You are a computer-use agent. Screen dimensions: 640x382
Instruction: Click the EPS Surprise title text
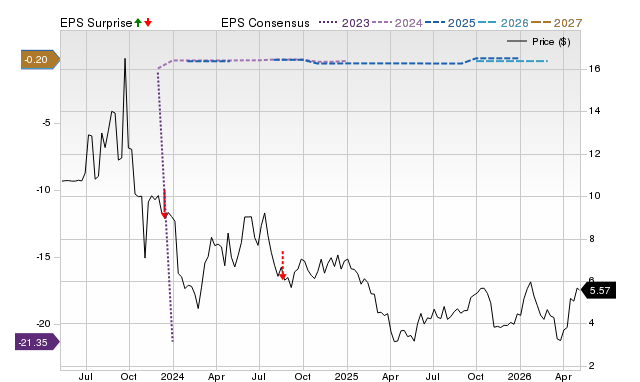(x=96, y=23)
